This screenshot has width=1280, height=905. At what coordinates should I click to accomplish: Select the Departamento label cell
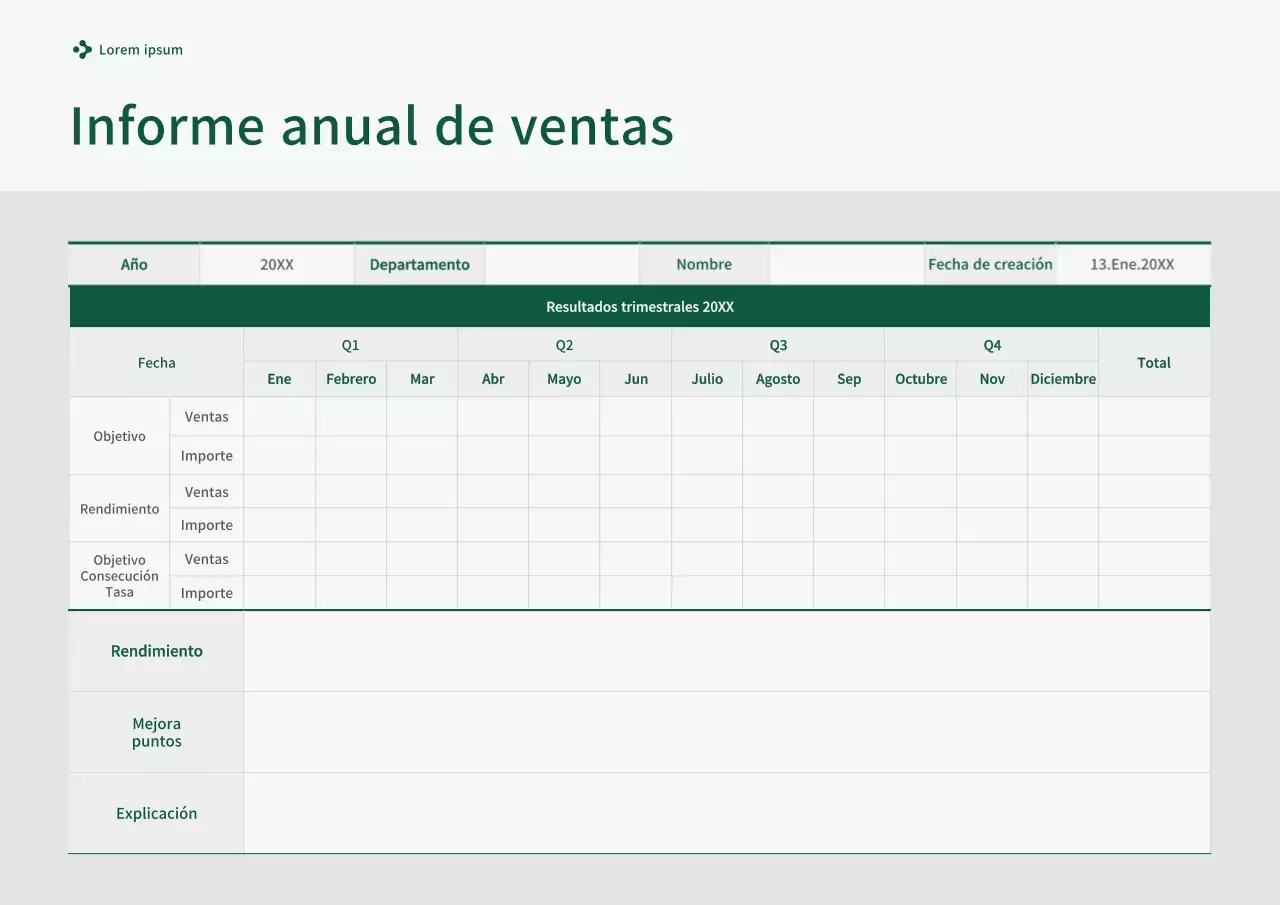point(419,264)
